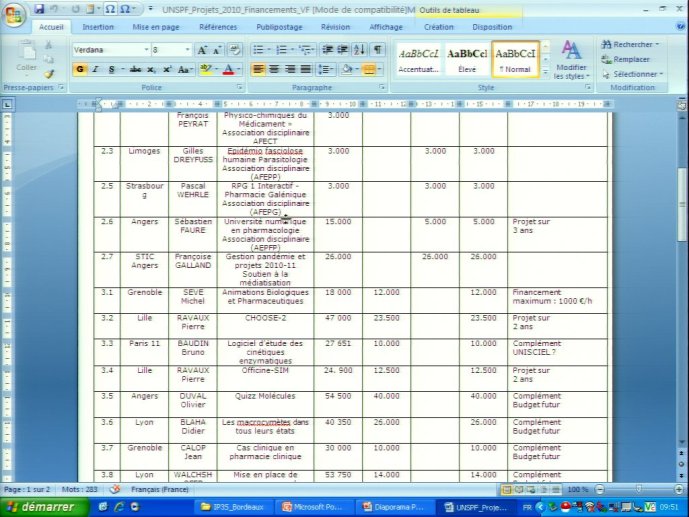689x517 pixels.
Task: Click the format painter brush icon
Action: [49, 74]
